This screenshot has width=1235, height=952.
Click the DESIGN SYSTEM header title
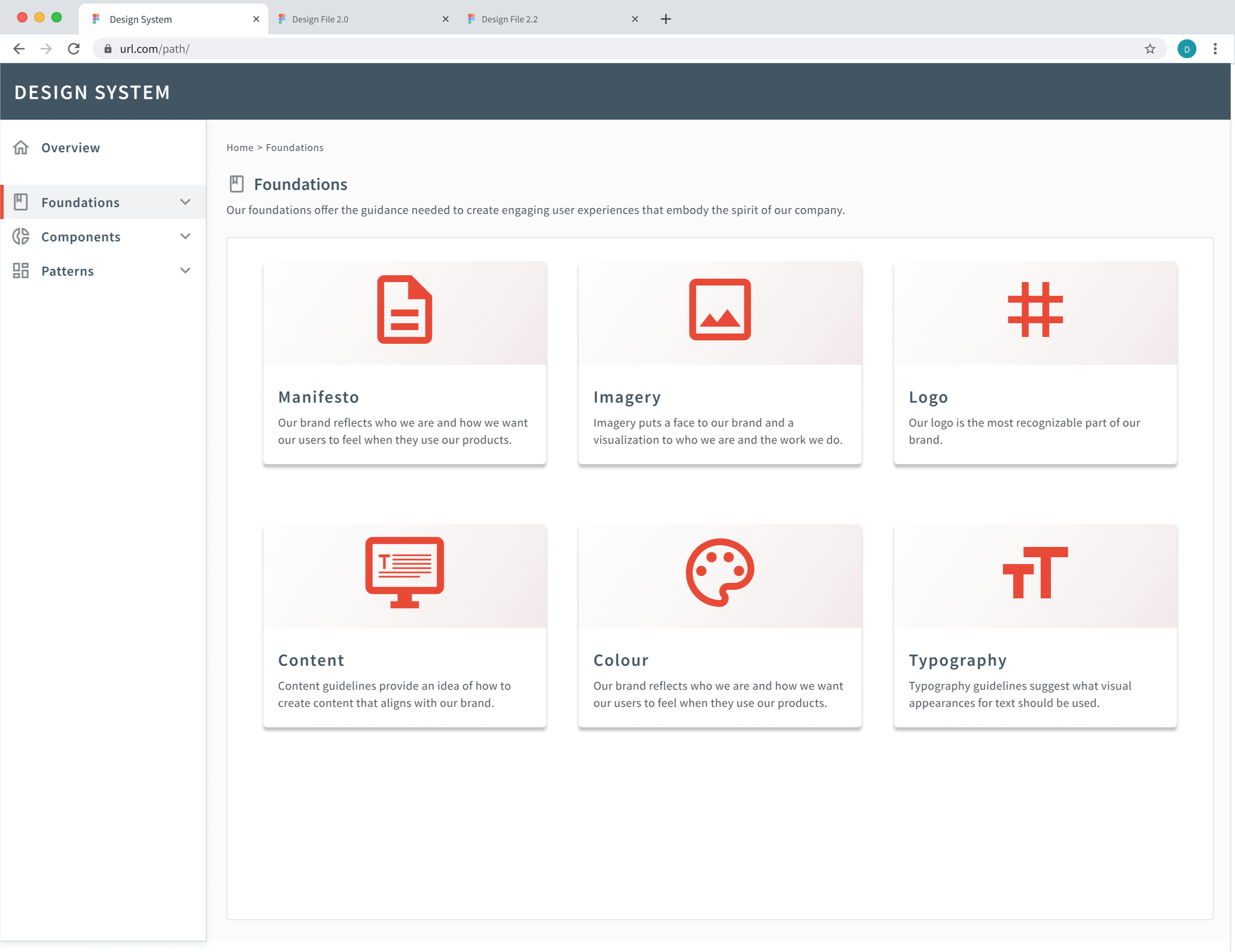(x=93, y=91)
